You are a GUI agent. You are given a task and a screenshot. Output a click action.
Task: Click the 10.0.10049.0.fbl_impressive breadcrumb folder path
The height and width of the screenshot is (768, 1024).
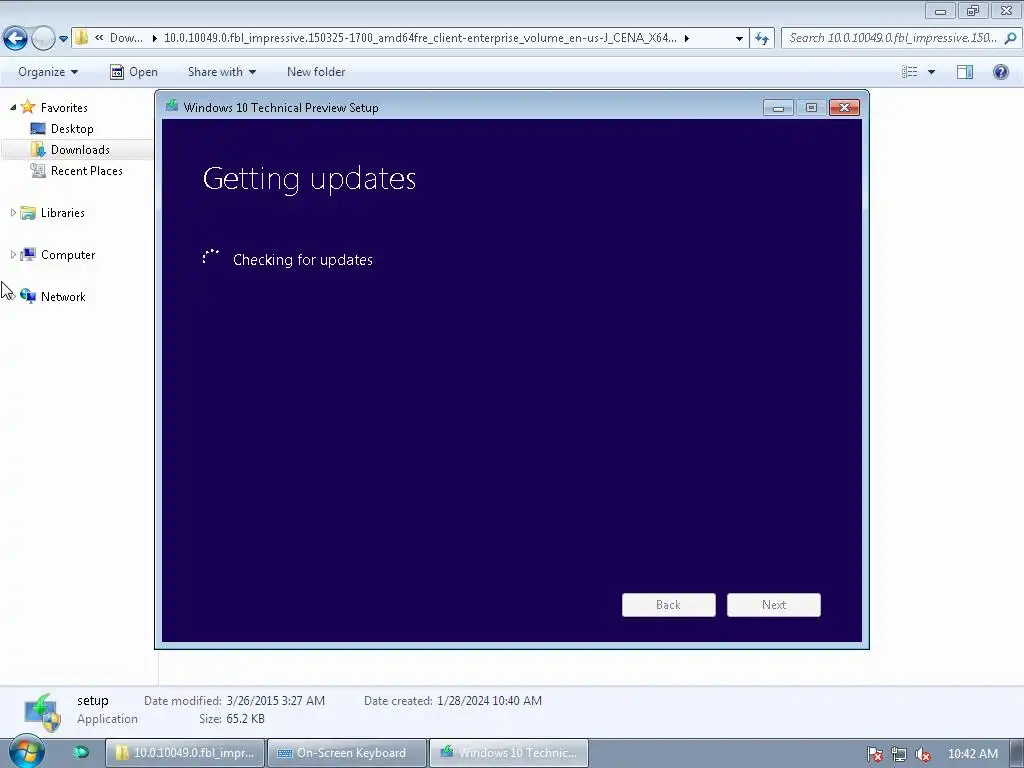tap(420, 38)
